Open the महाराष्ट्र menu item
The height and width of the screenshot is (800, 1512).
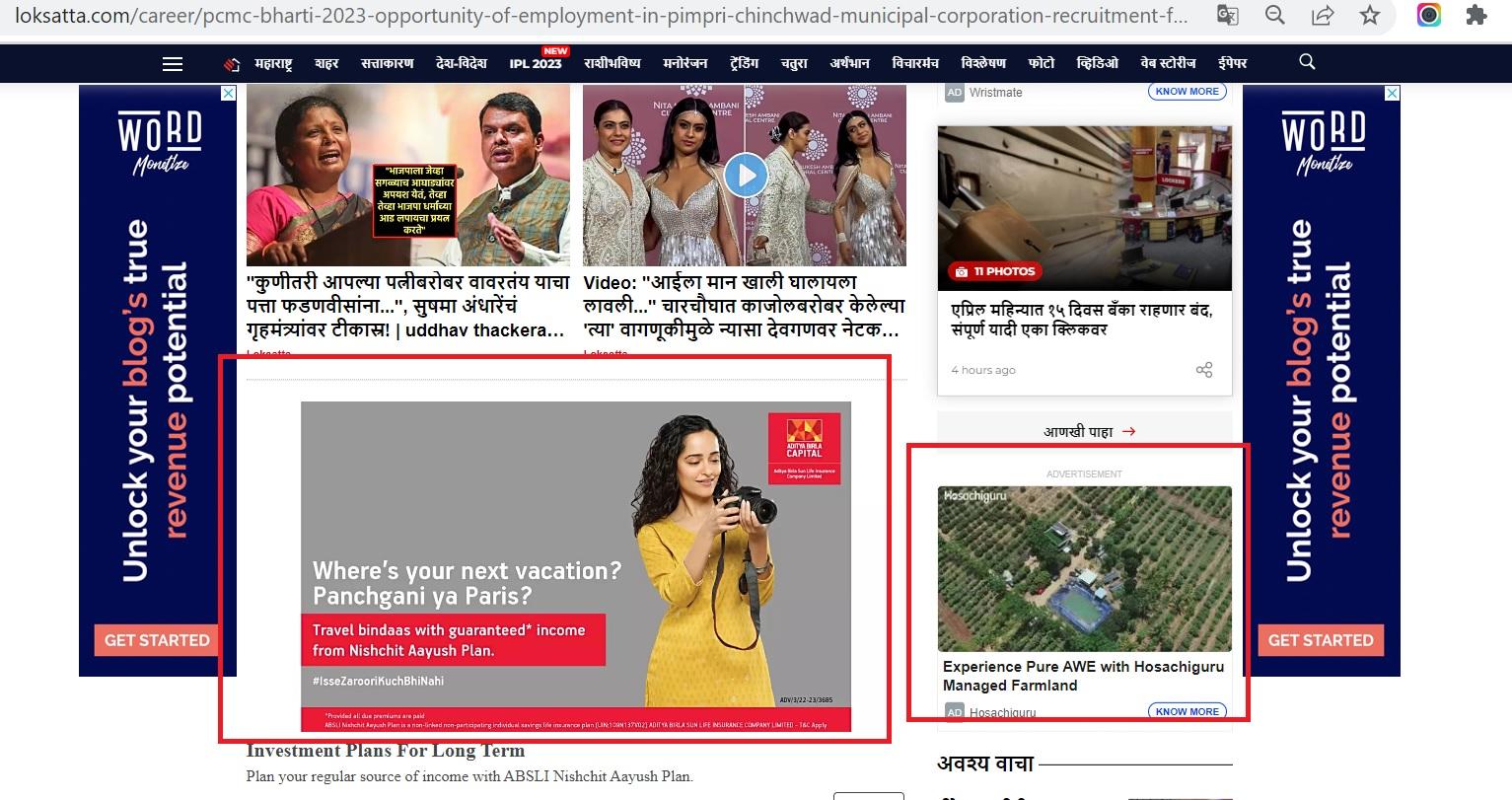[x=273, y=63]
